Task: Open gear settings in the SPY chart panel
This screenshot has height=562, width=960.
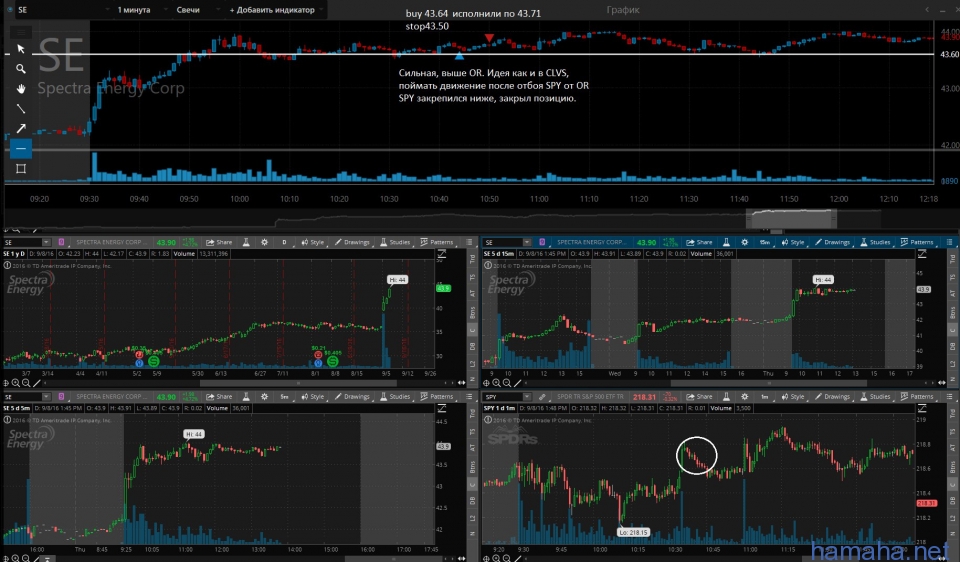Action: pos(744,397)
